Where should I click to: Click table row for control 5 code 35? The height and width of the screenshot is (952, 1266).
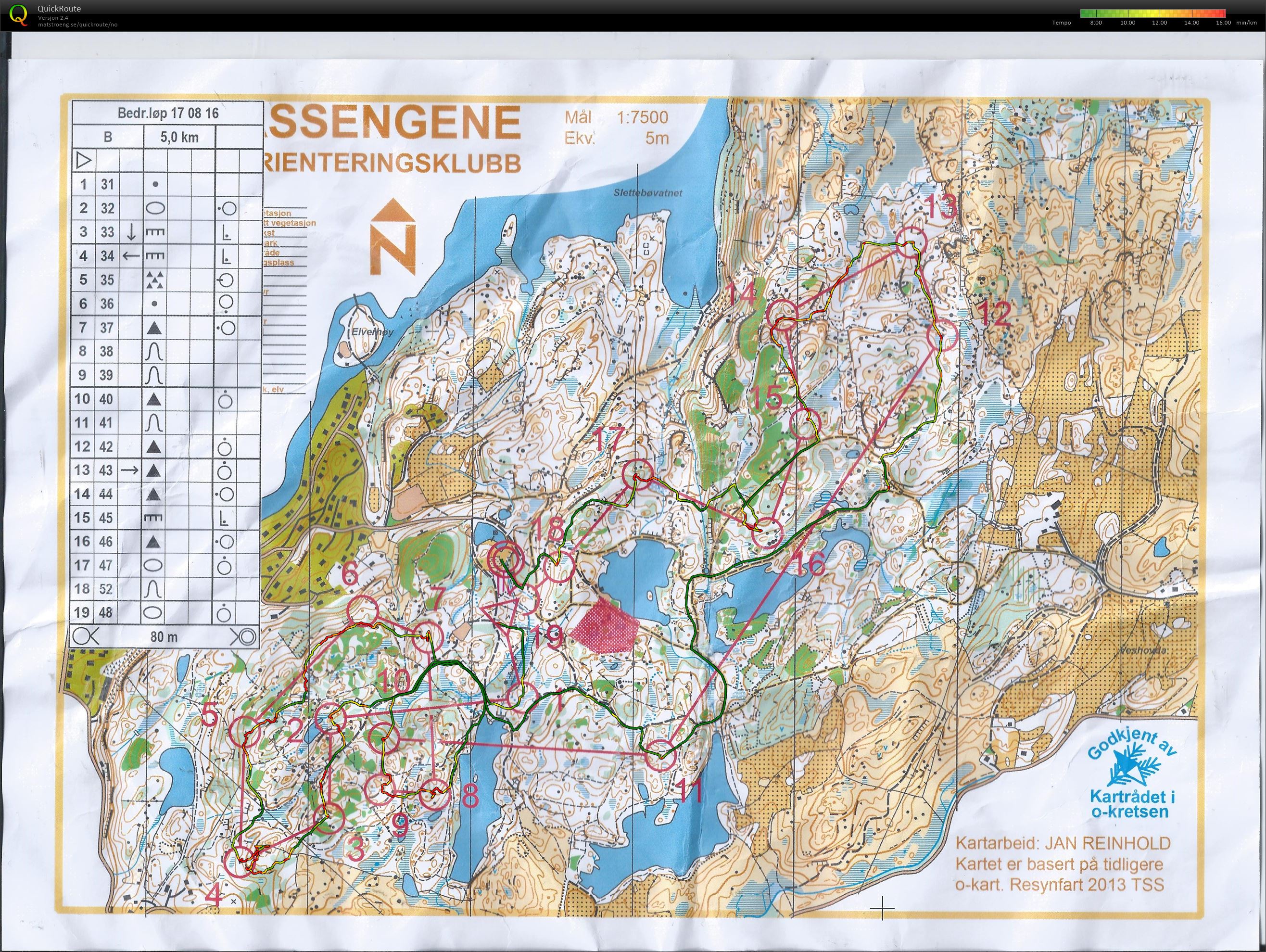[x=166, y=279]
